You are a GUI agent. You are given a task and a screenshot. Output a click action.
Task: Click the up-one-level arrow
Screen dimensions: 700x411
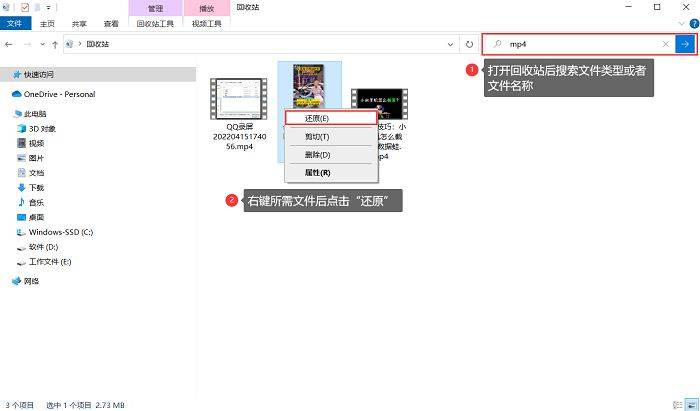point(53,44)
